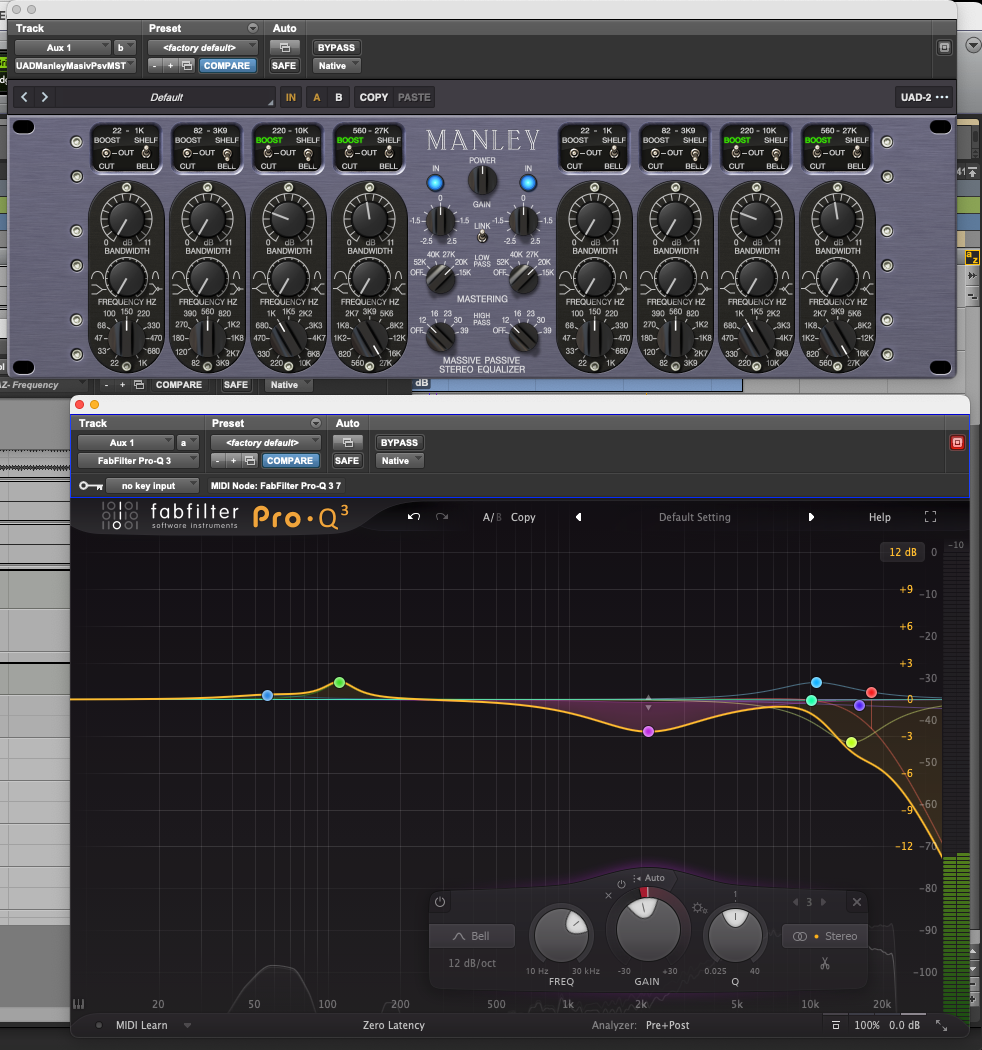
Task: Open Manley factory default preset dropdown
Action: pos(203,48)
